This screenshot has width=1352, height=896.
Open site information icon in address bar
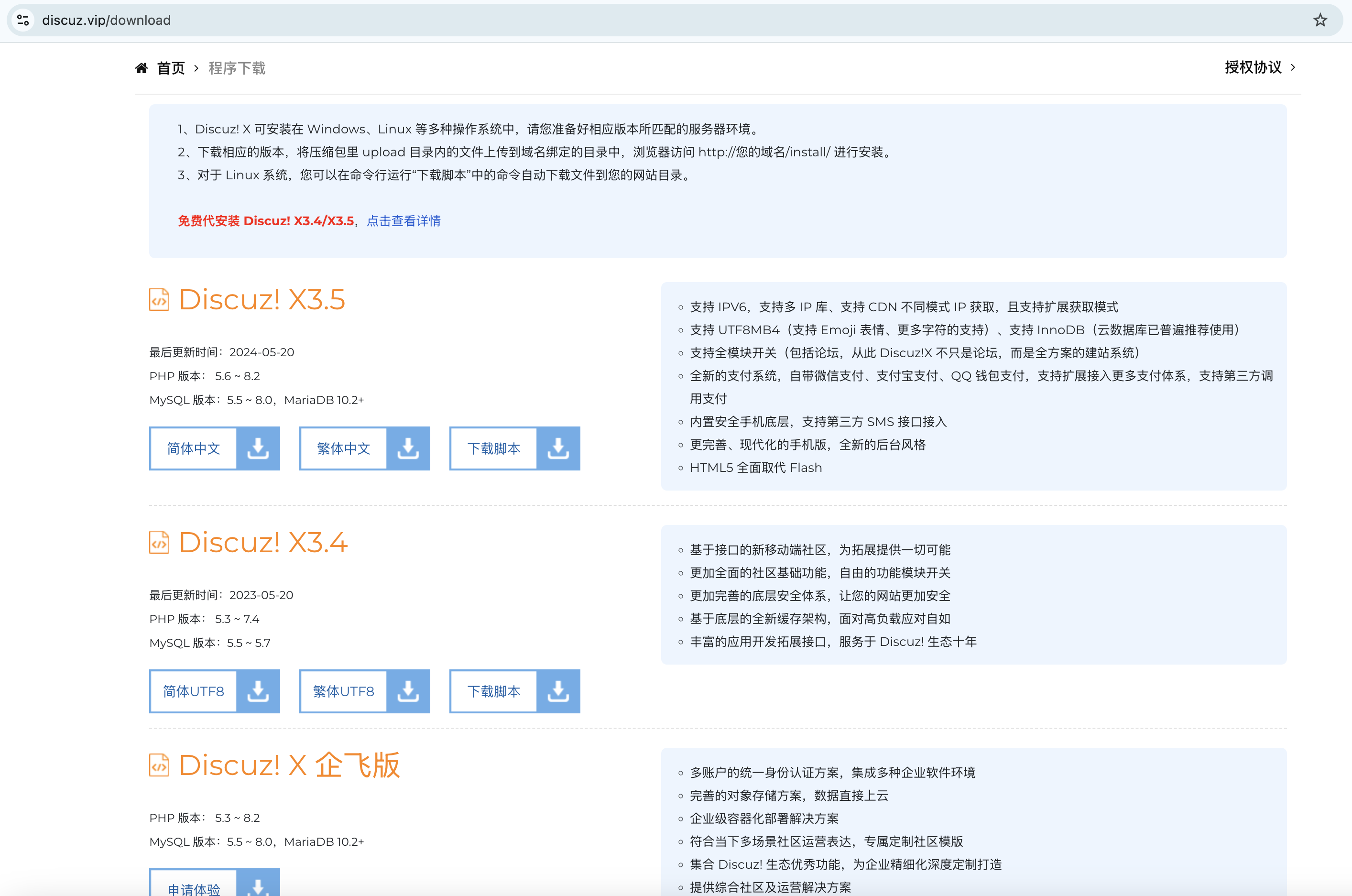(x=23, y=21)
